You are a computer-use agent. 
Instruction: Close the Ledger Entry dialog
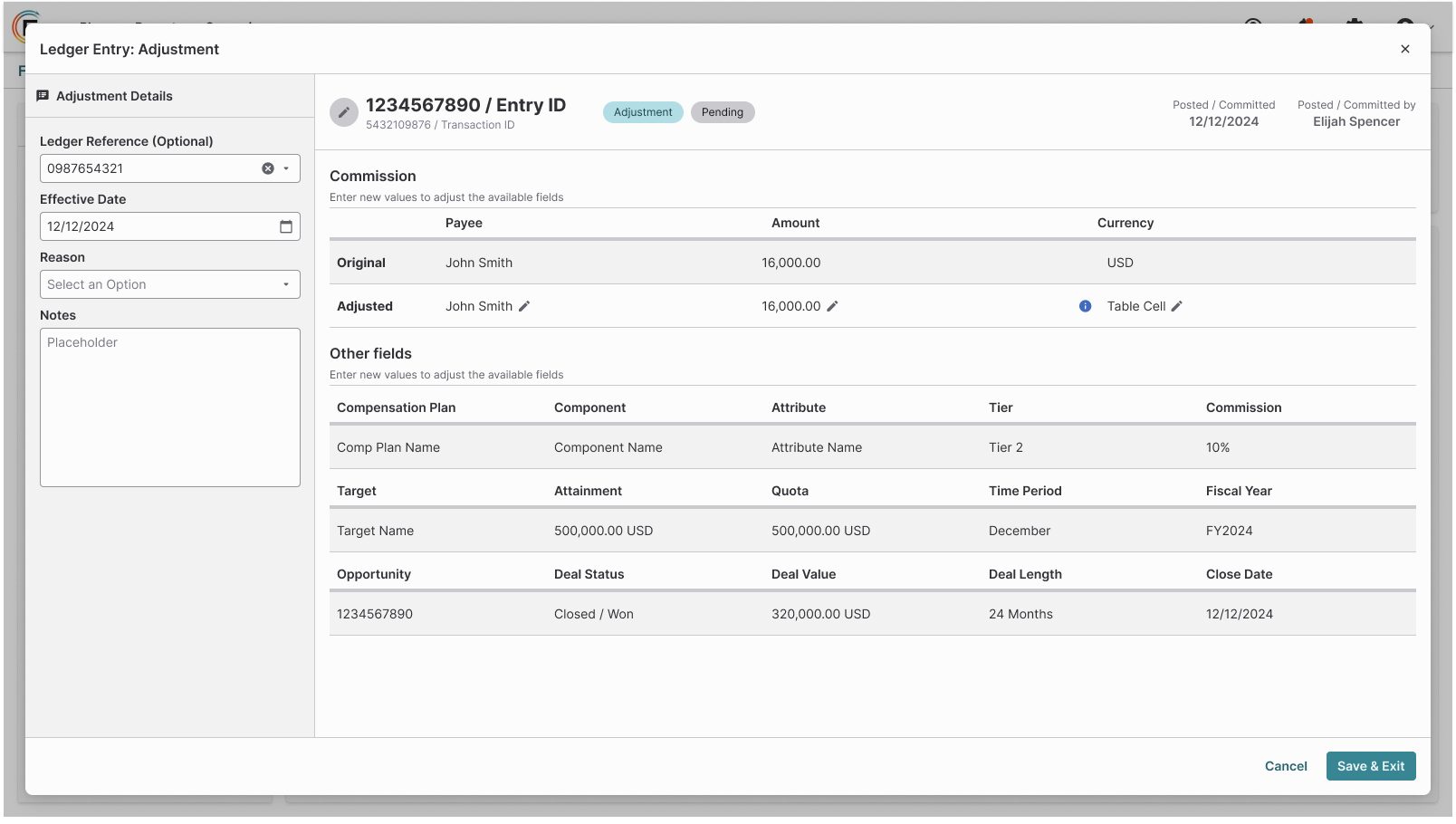1405,49
